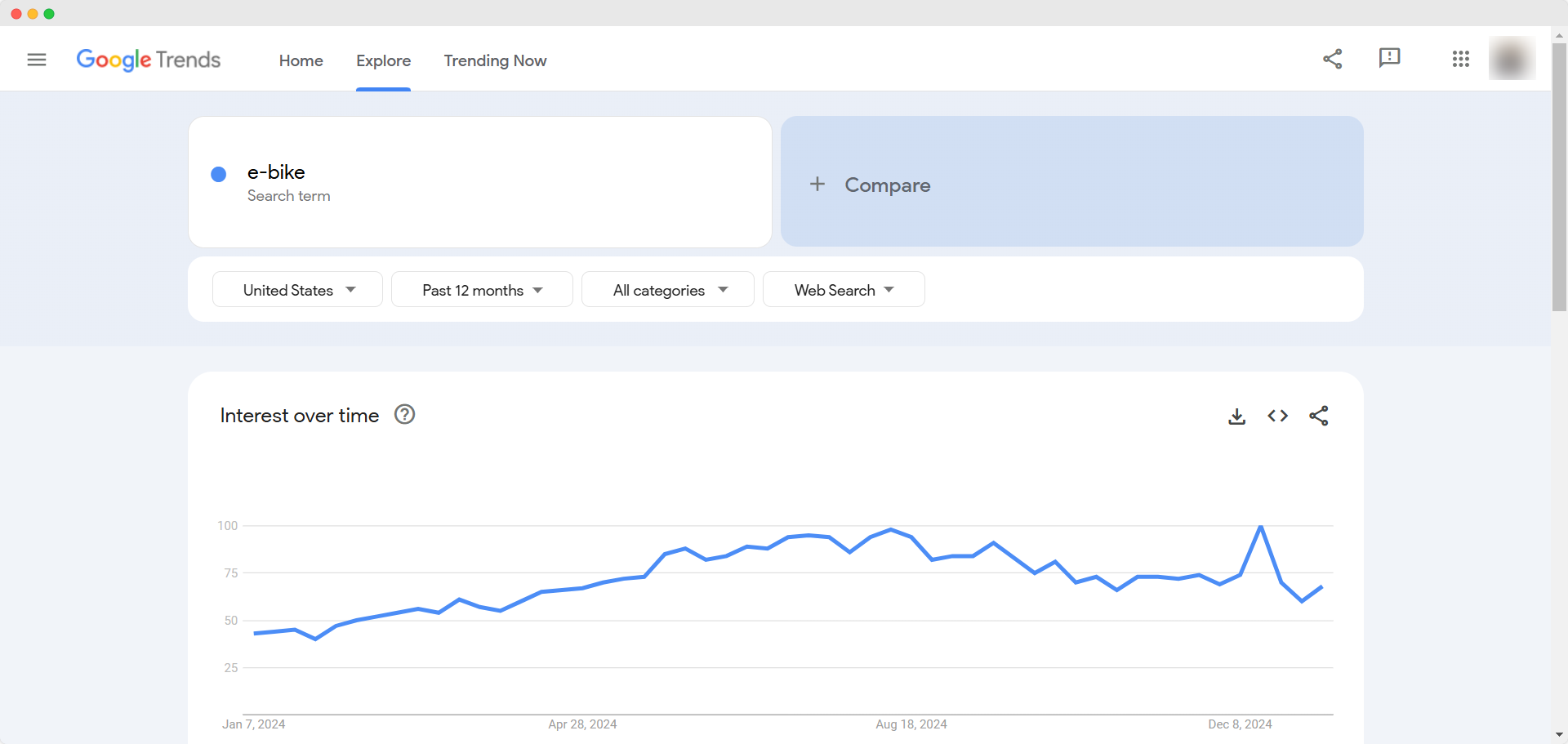Screen dimensions: 1568x744
Task: Click the 'Jan 7, 2024' axis label
Action: (x=254, y=724)
